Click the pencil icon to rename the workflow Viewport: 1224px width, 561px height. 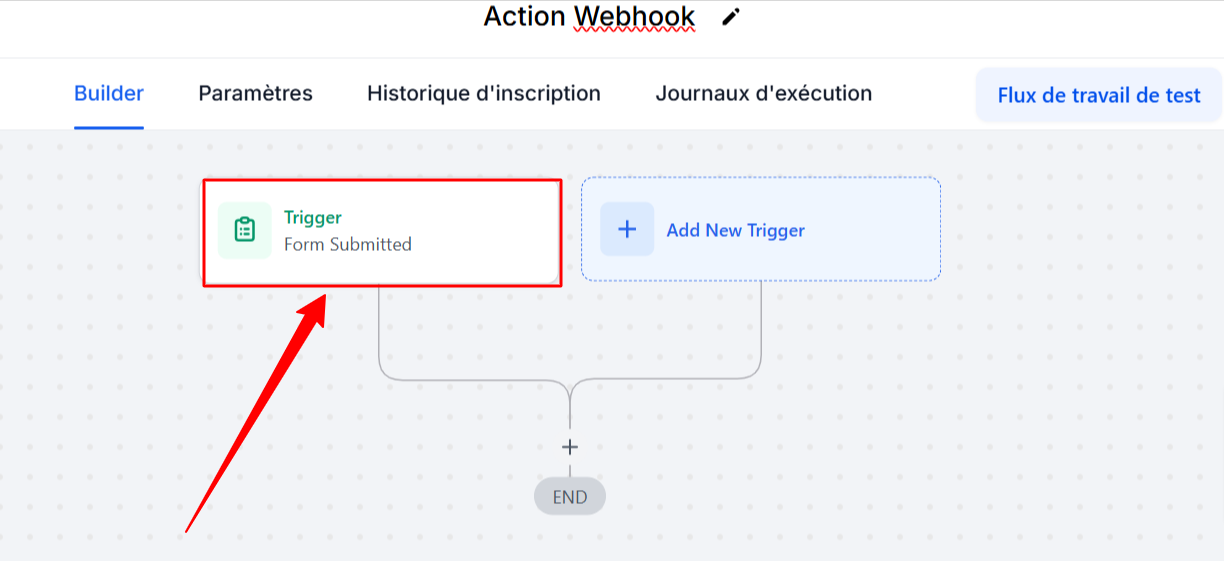[x=732, y=17]
